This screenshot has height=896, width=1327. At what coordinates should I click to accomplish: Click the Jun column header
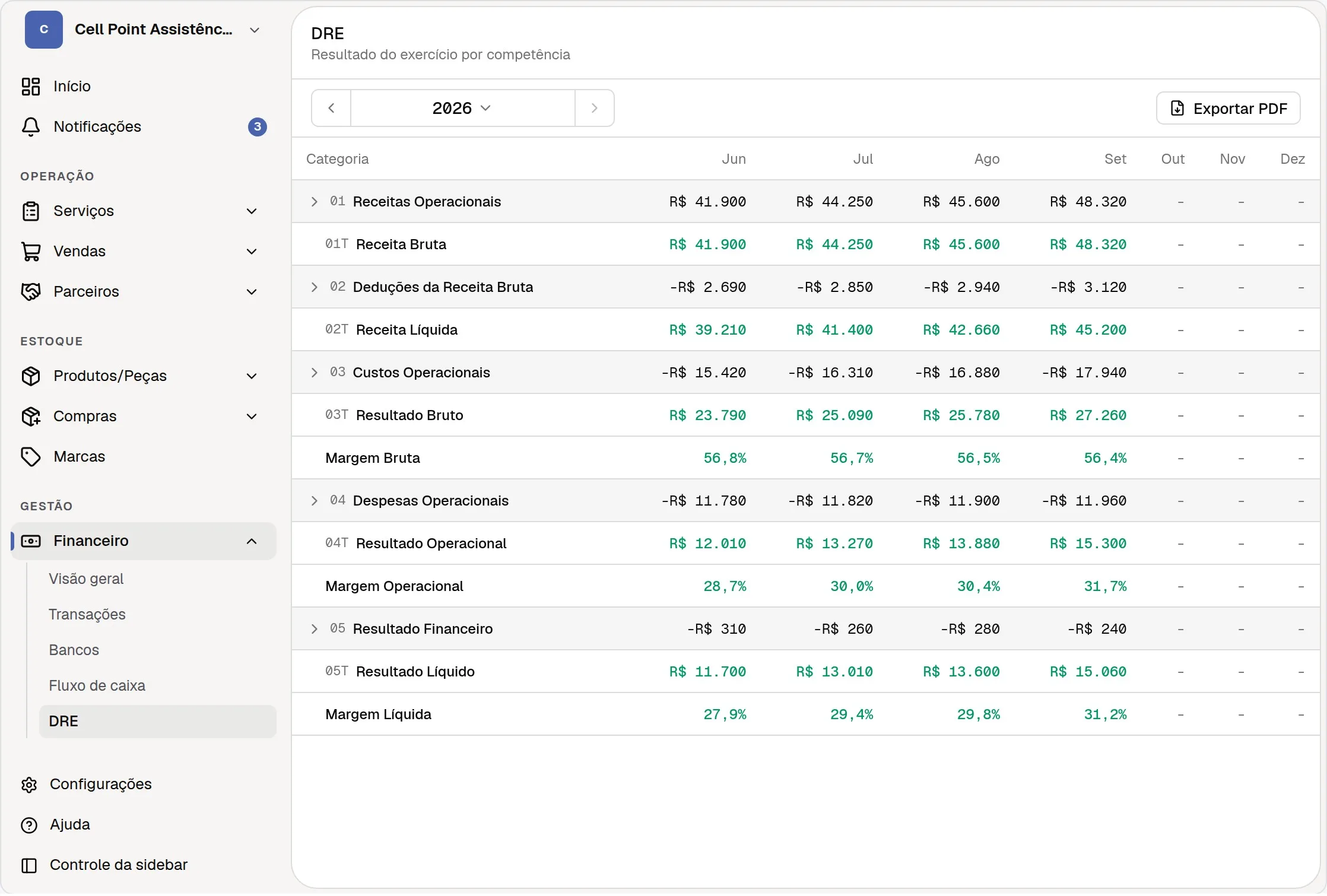(x=734, y=159)
